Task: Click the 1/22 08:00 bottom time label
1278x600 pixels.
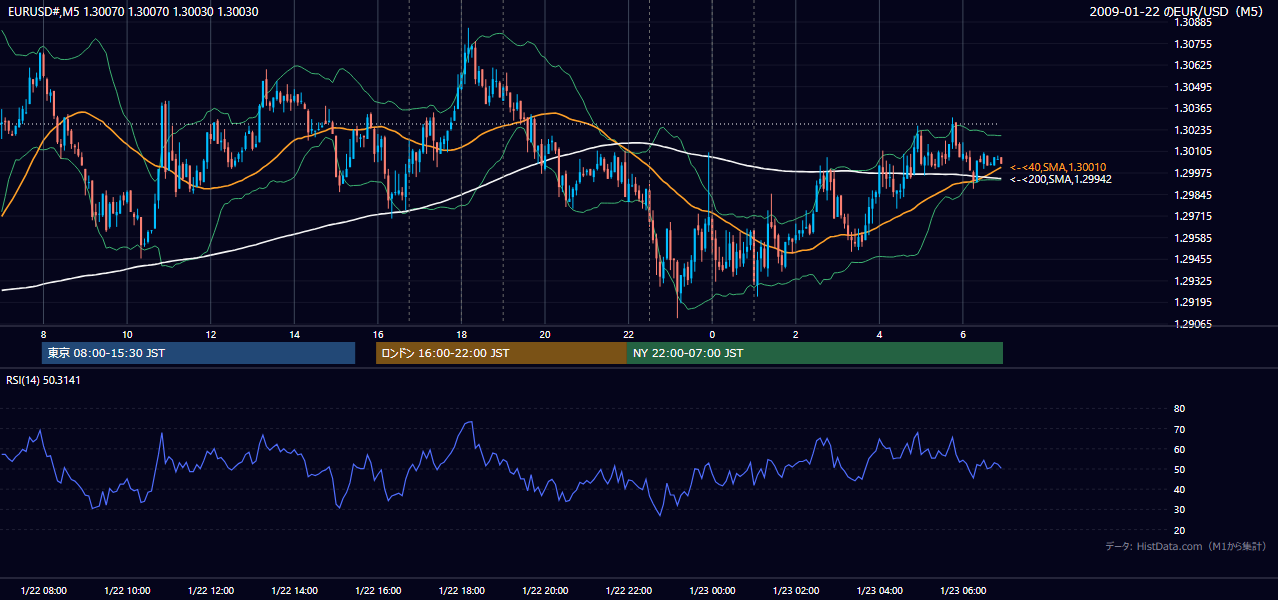Action: [x=43, y=591]
